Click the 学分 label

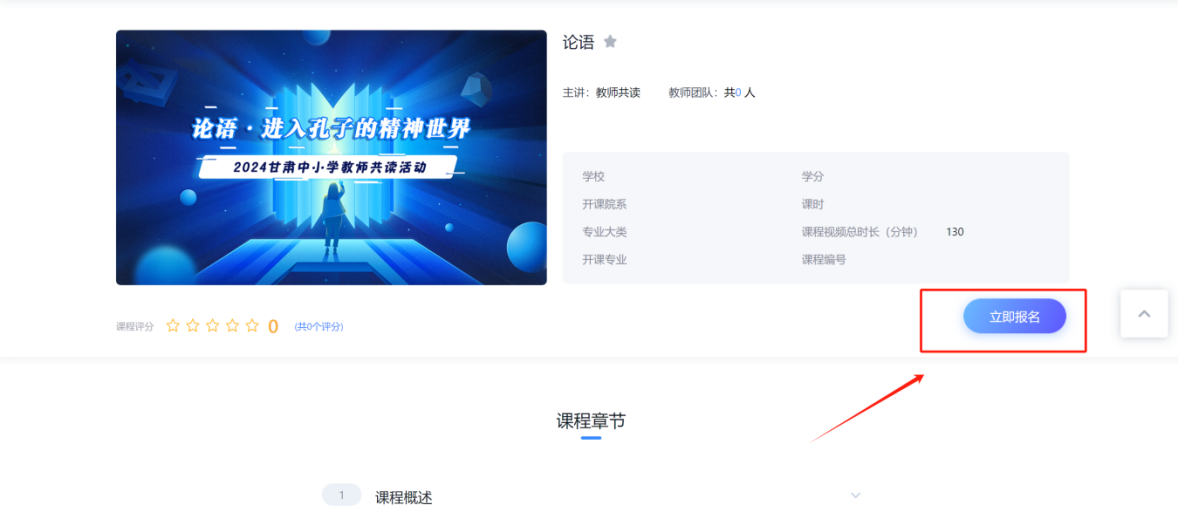(x=813, y=177)
